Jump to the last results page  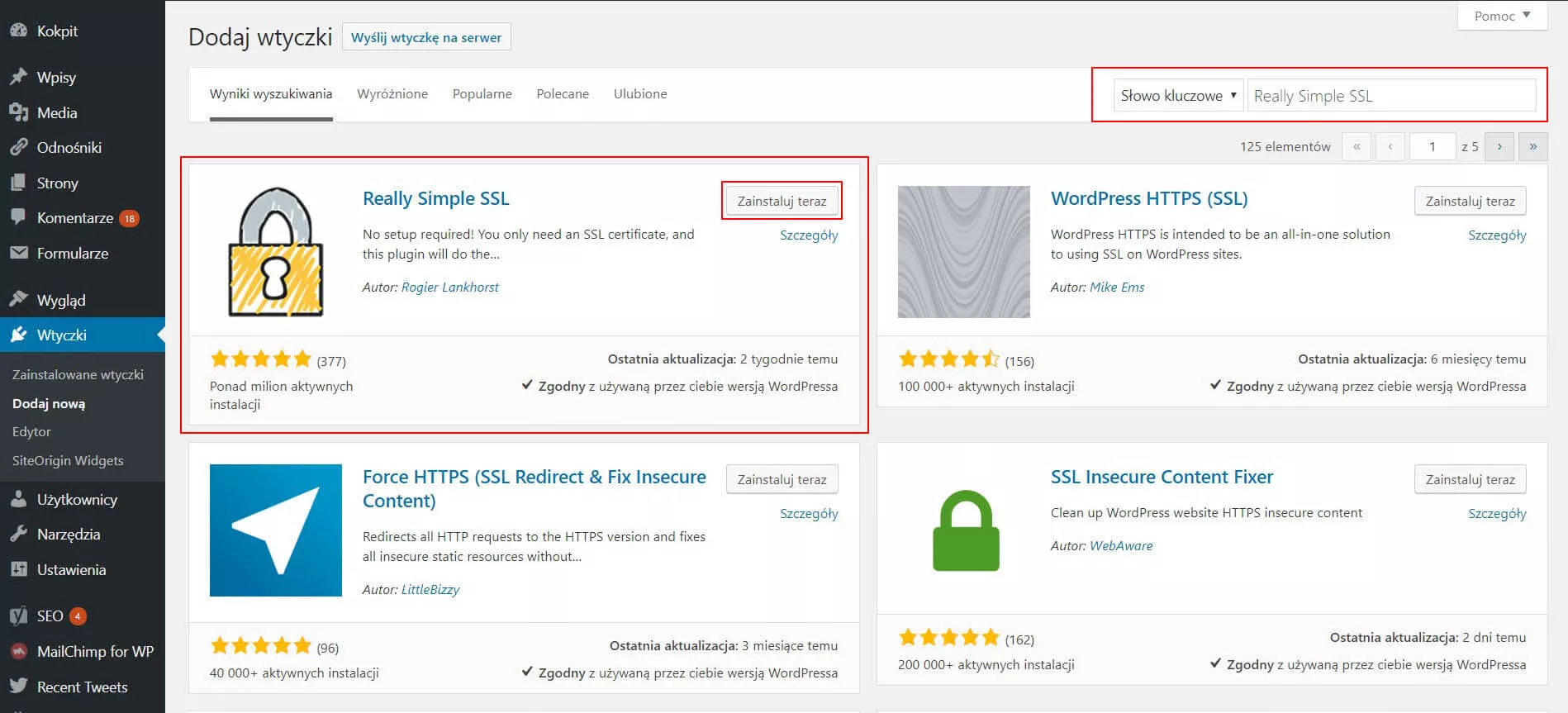coord(1533,146)
